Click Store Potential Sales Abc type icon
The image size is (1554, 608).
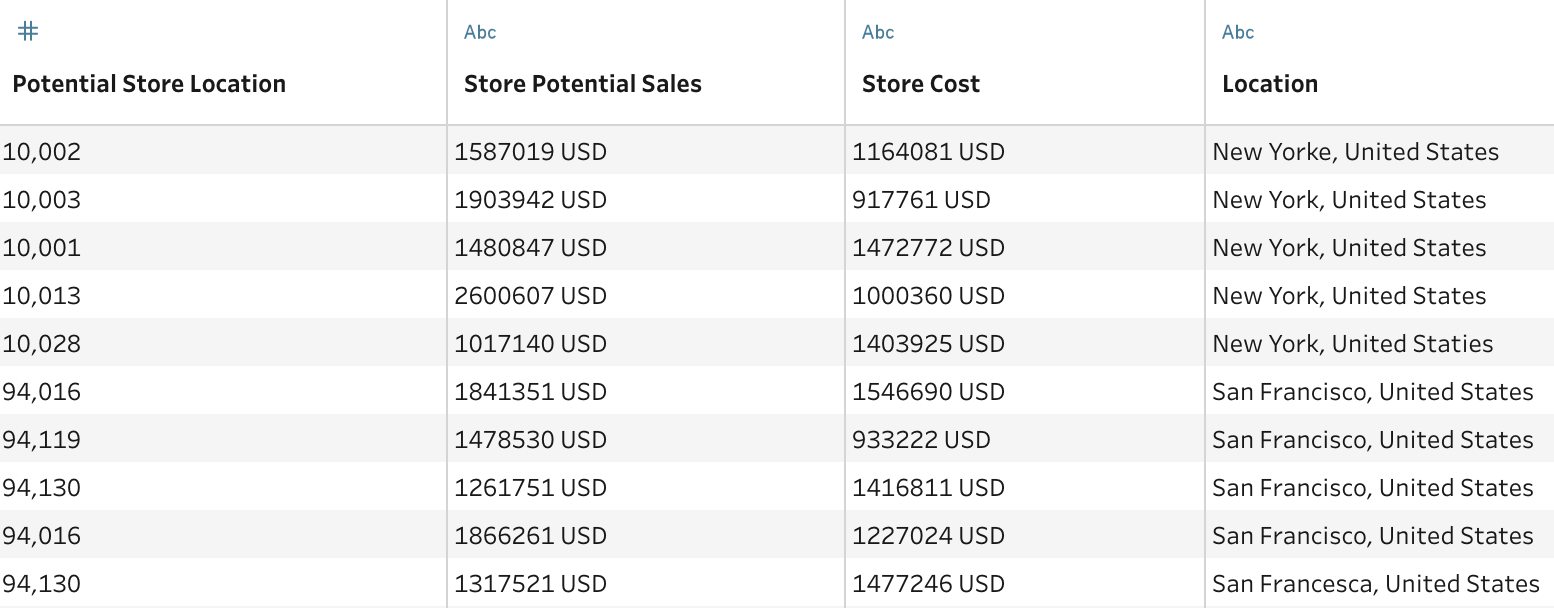[x=480, y=32]
